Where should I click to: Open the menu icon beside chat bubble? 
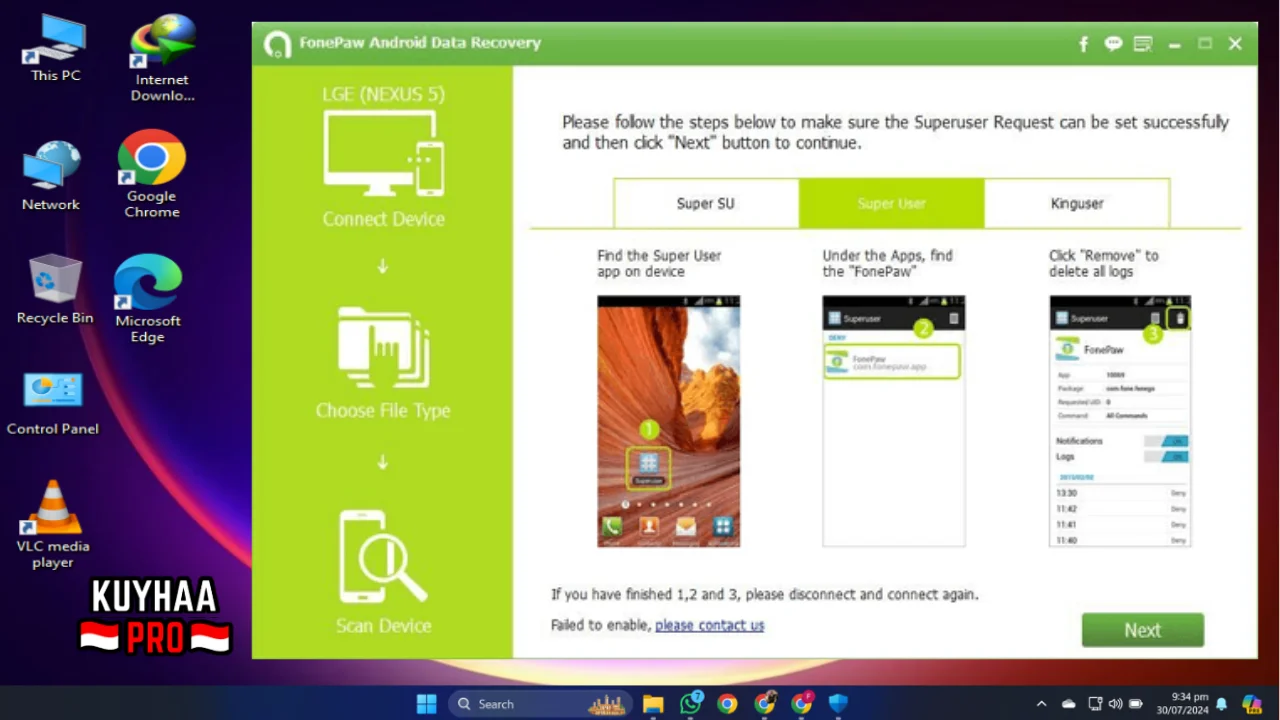click(1143, 44)
